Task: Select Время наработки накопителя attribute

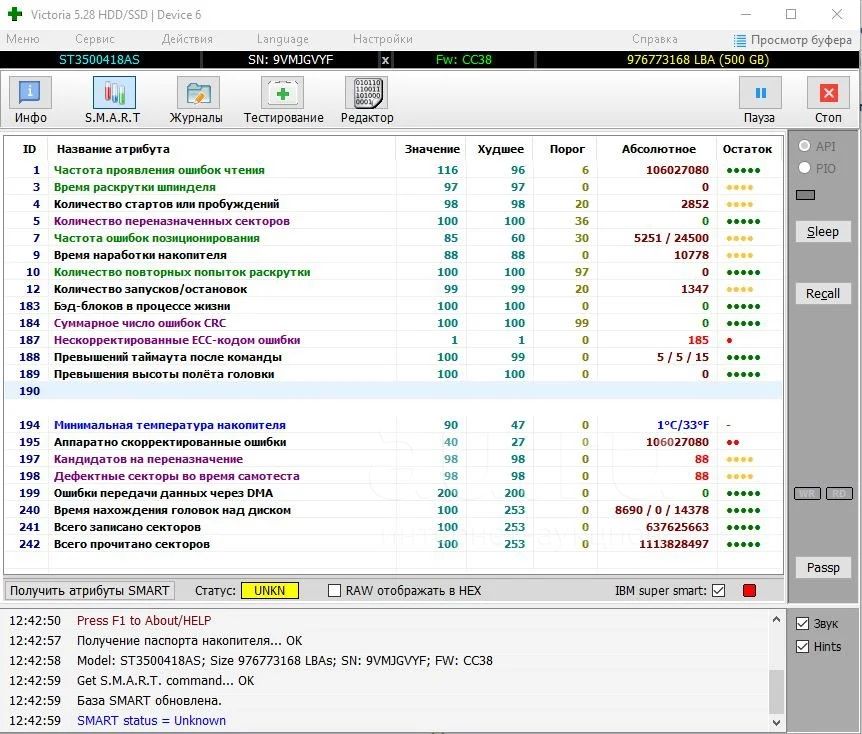Action: point(394,255)
